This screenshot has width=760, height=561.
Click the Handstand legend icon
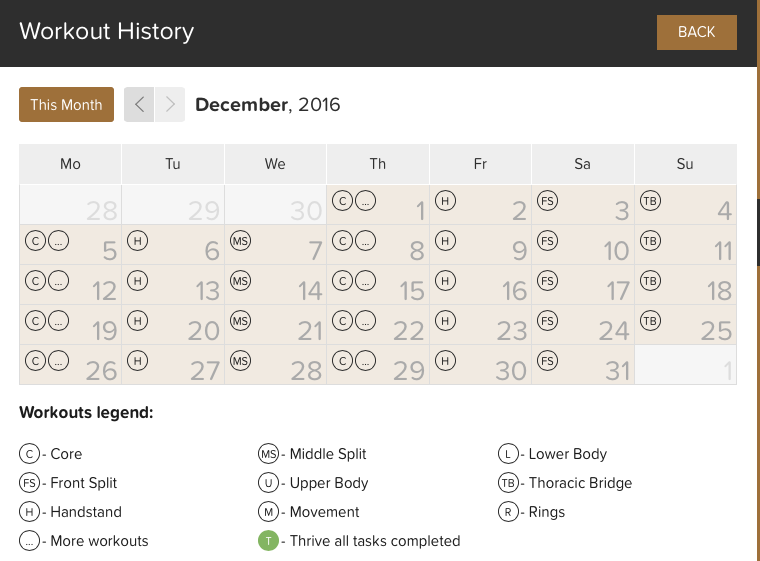pyautogui.click(x=30, y=512)
